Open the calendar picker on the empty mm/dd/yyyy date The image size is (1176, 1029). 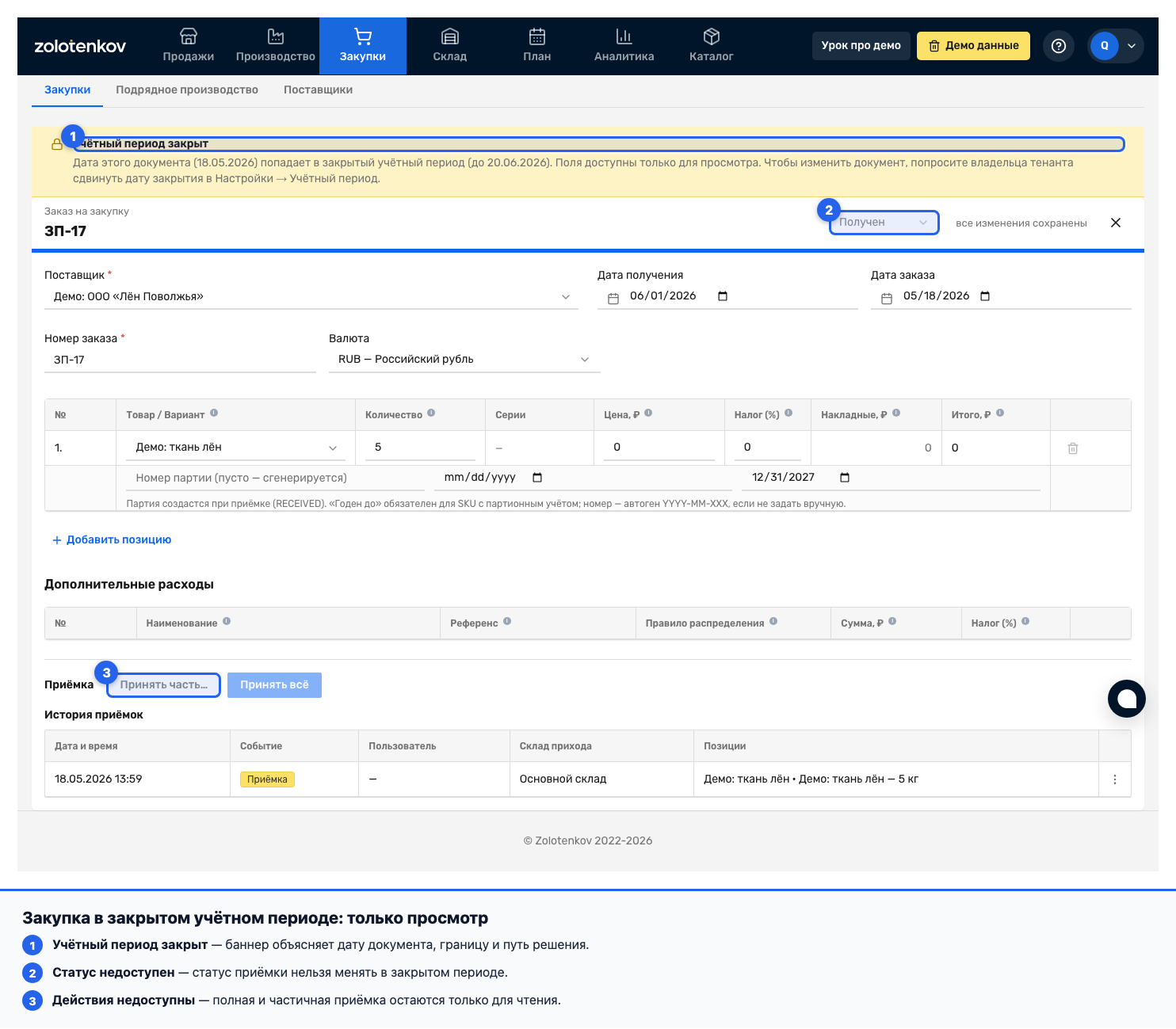click(537, 478)
